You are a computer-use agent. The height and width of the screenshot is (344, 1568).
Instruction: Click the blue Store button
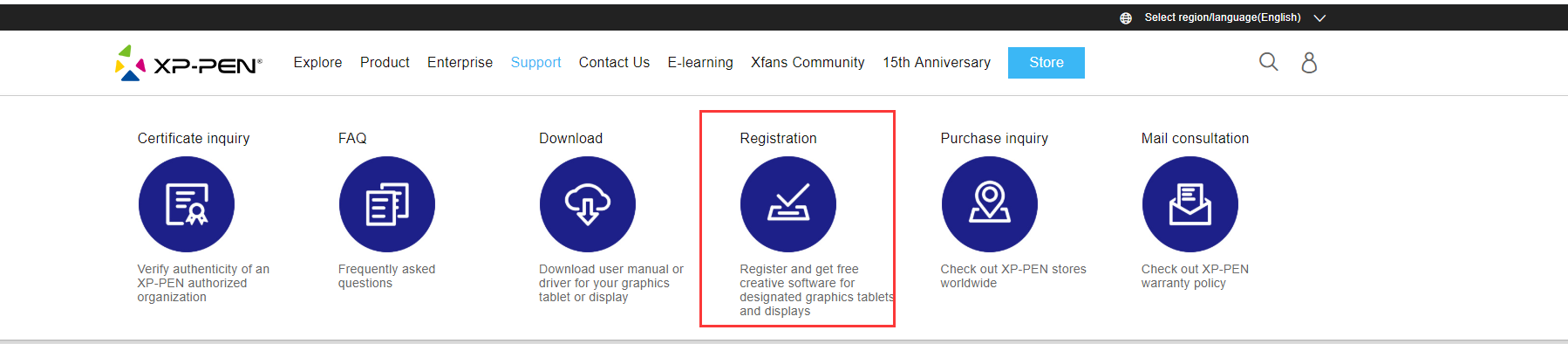[1046, 63]
